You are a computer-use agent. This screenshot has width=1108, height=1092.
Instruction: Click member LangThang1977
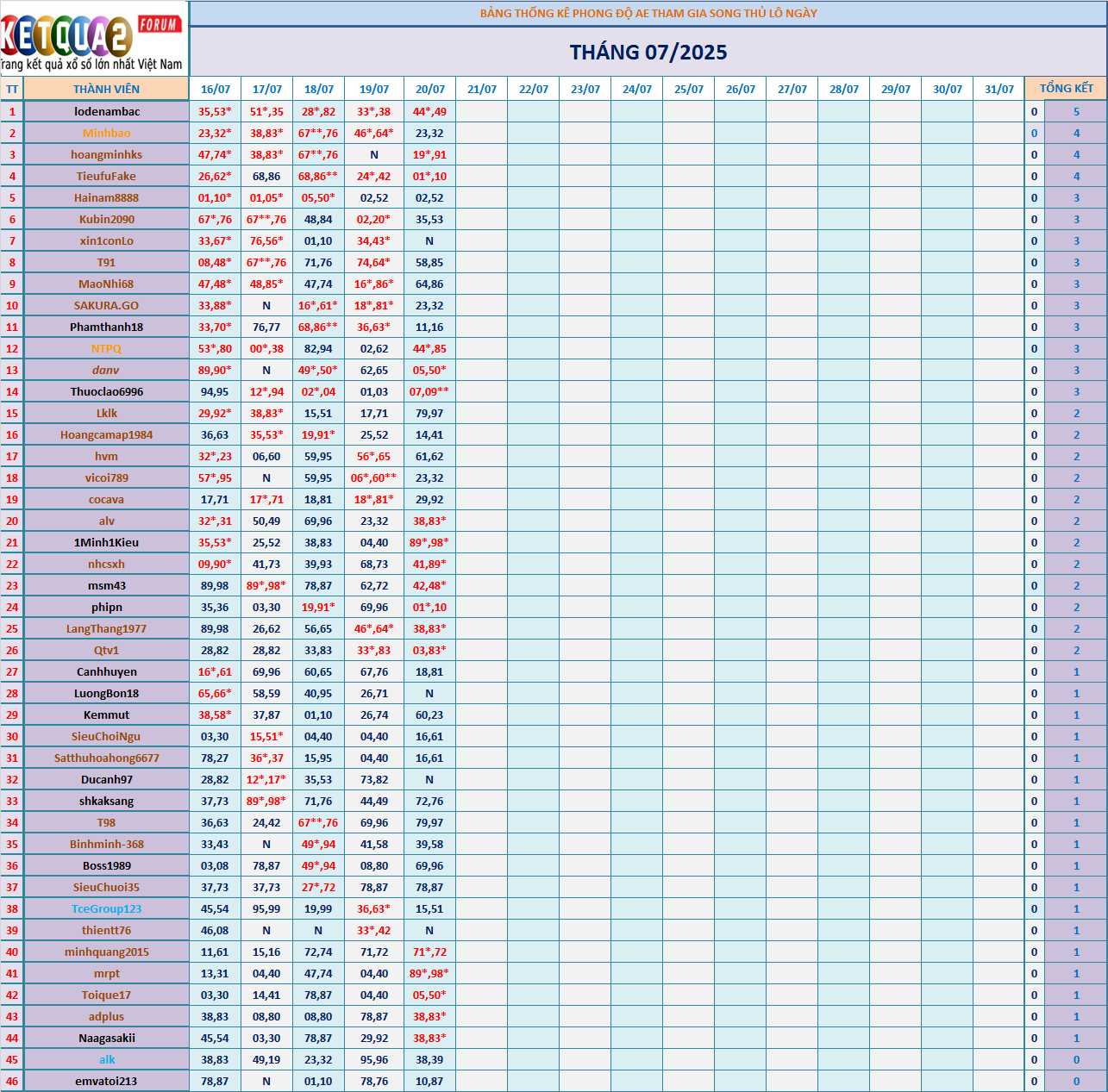click(x=107, y=628)
